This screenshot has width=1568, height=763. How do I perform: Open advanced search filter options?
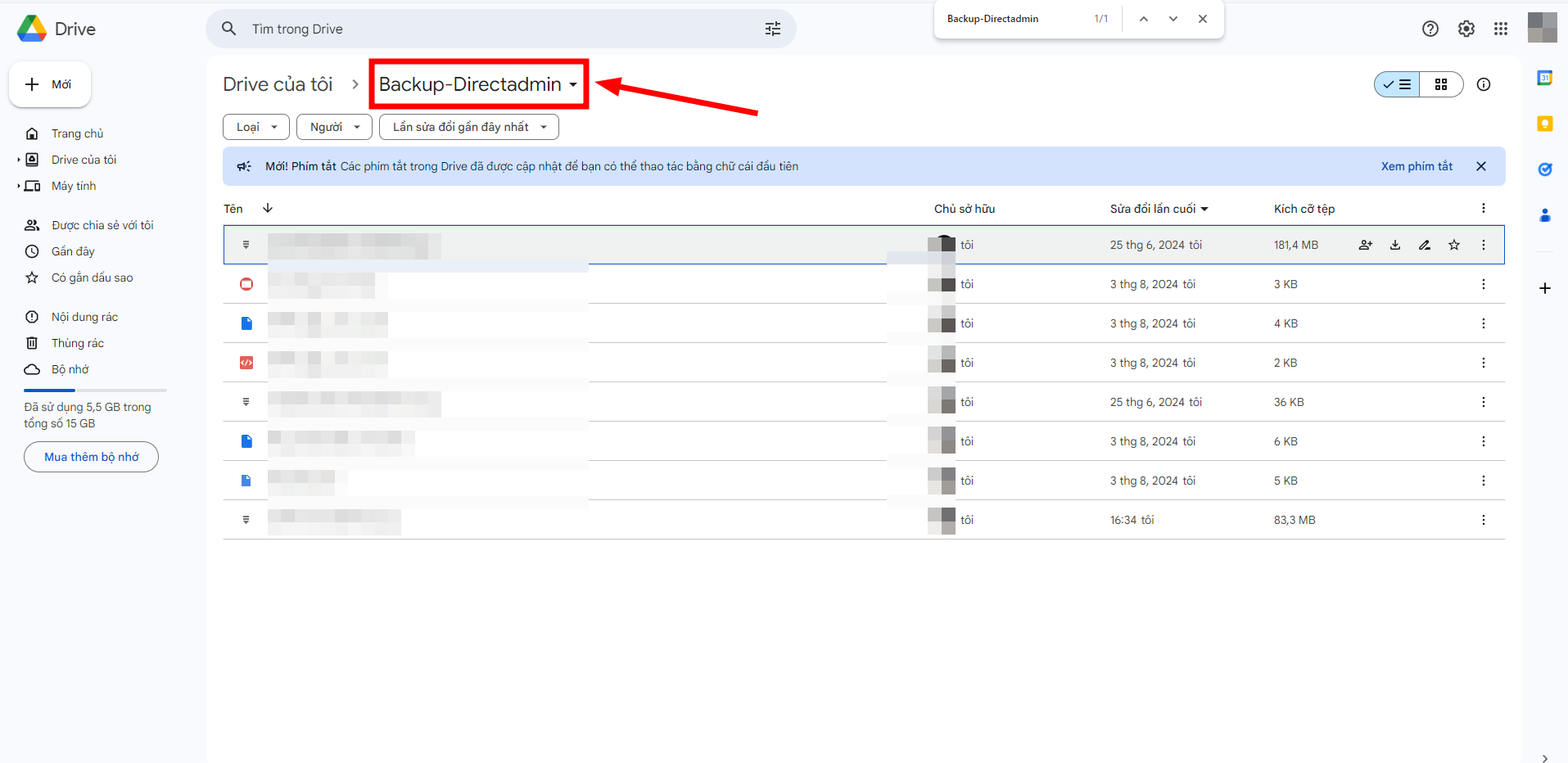coord(773,29)
